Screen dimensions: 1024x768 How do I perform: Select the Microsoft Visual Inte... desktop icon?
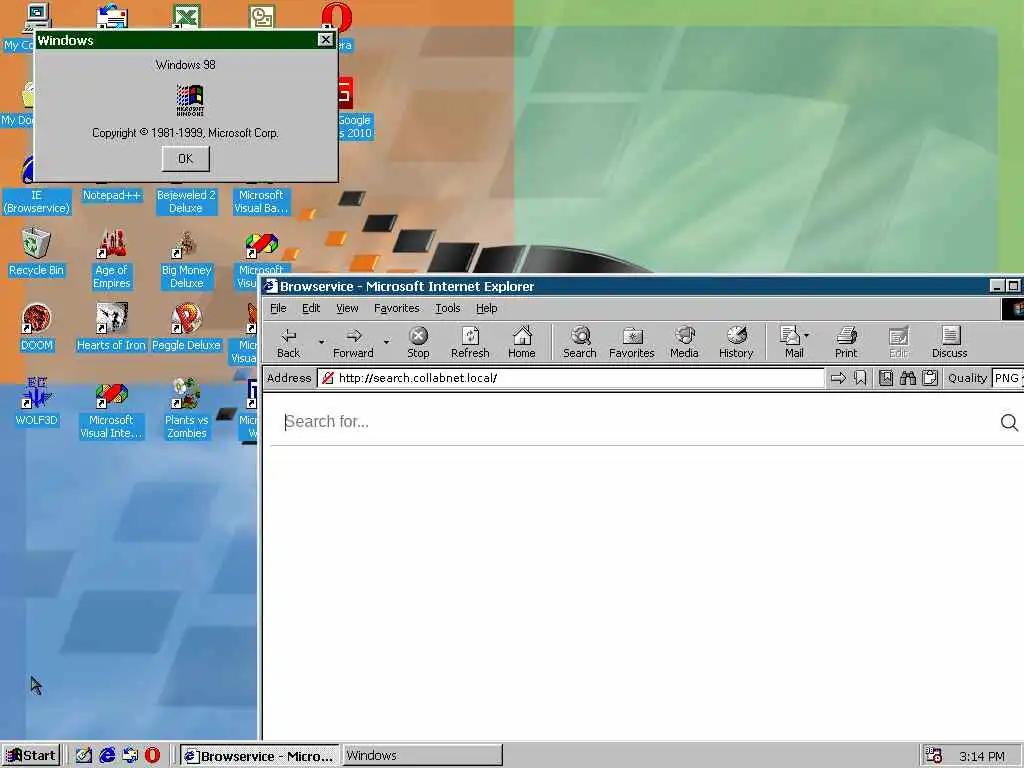(111, 408)
